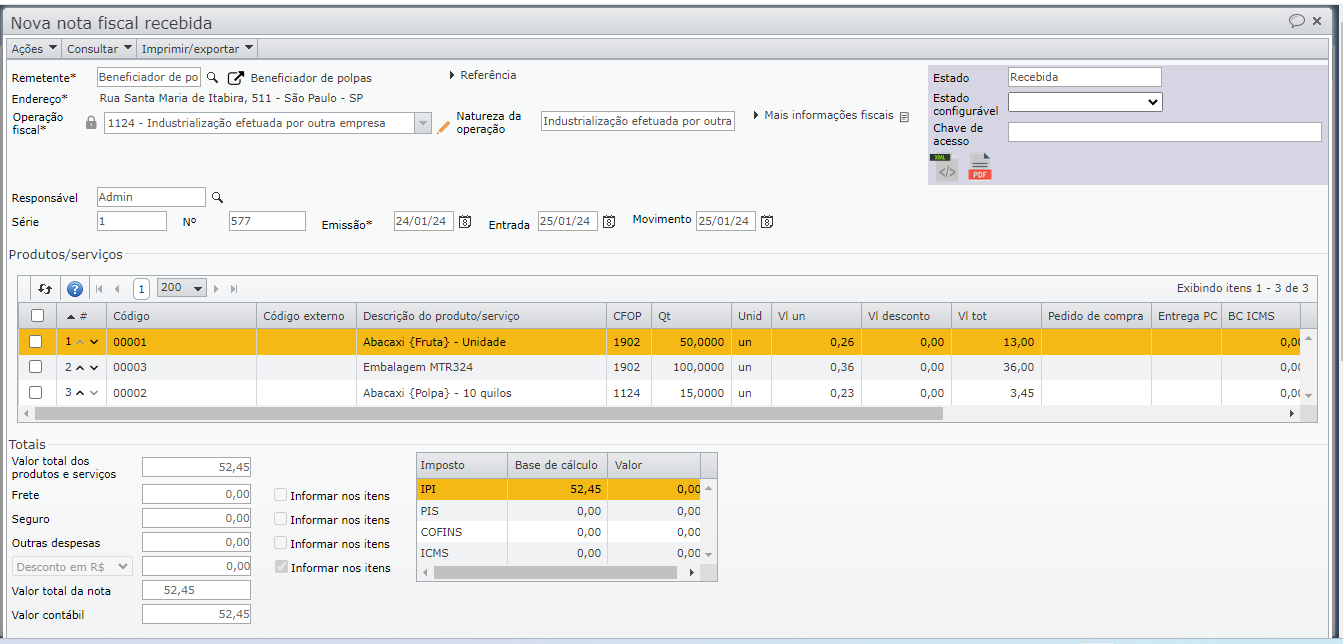This screenshot has height=644, width=1343.
Task: Sort grid by the Vl tot column header
Action: pyautogui.click(x=995, y=316)
